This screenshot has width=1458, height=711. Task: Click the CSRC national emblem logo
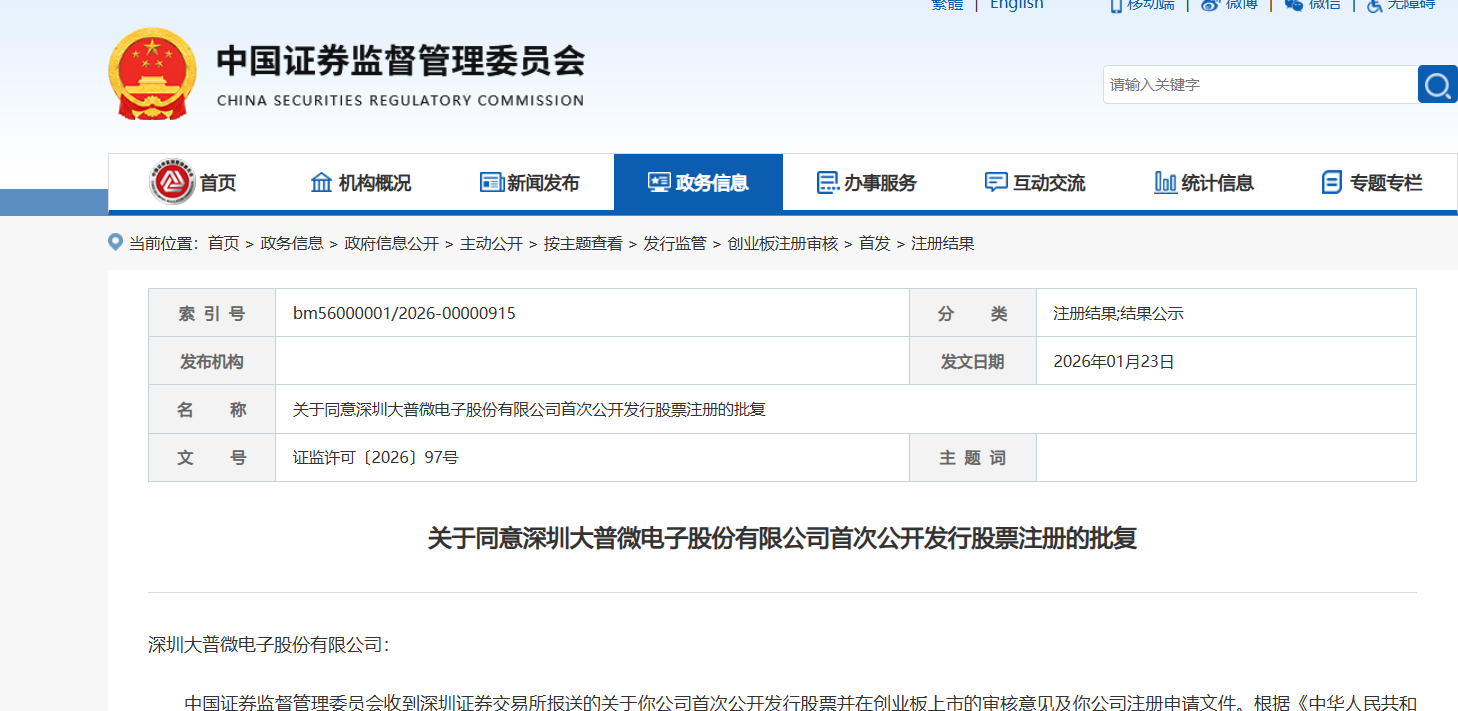[x=152, y=73]
